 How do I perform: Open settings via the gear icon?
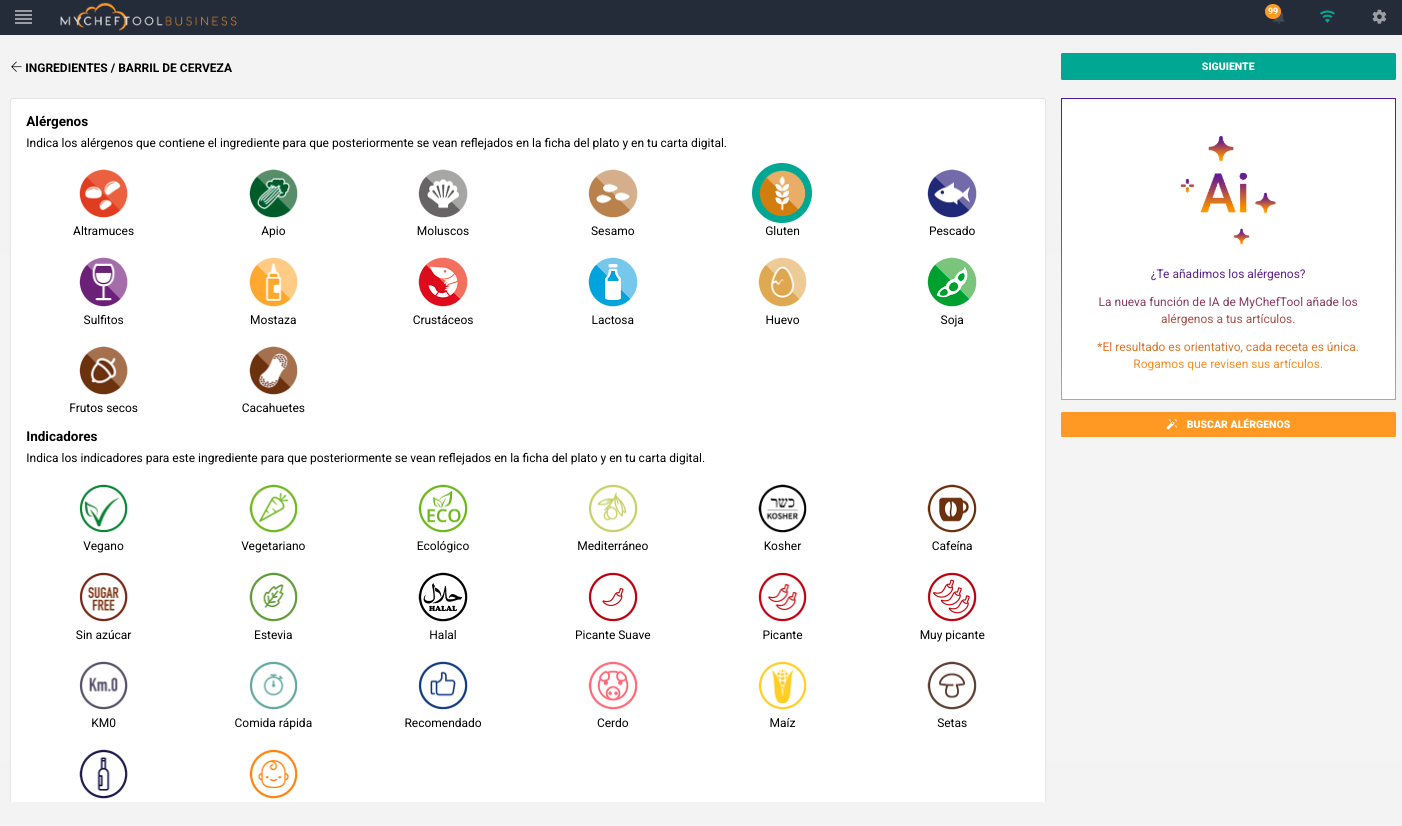pos(1379,17)
